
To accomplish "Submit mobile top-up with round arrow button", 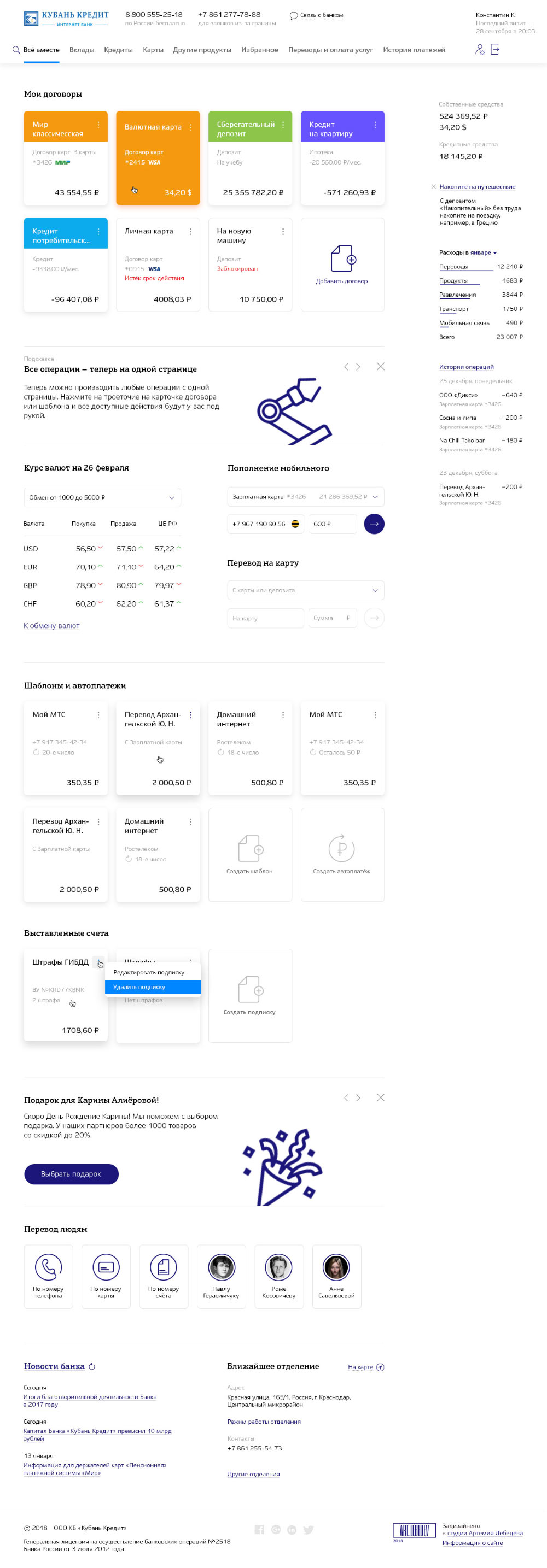I will click(374, 524).
